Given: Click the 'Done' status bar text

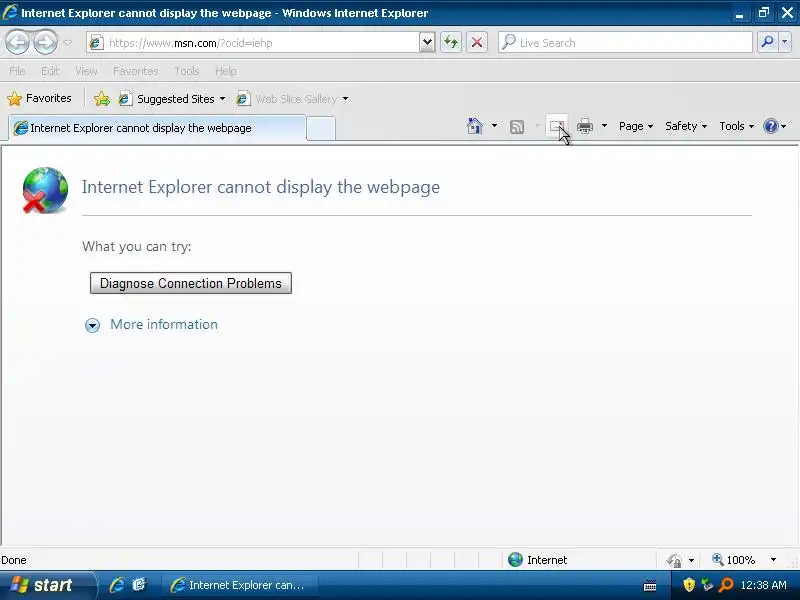Looking at the screenshot, I should [14, 560].
